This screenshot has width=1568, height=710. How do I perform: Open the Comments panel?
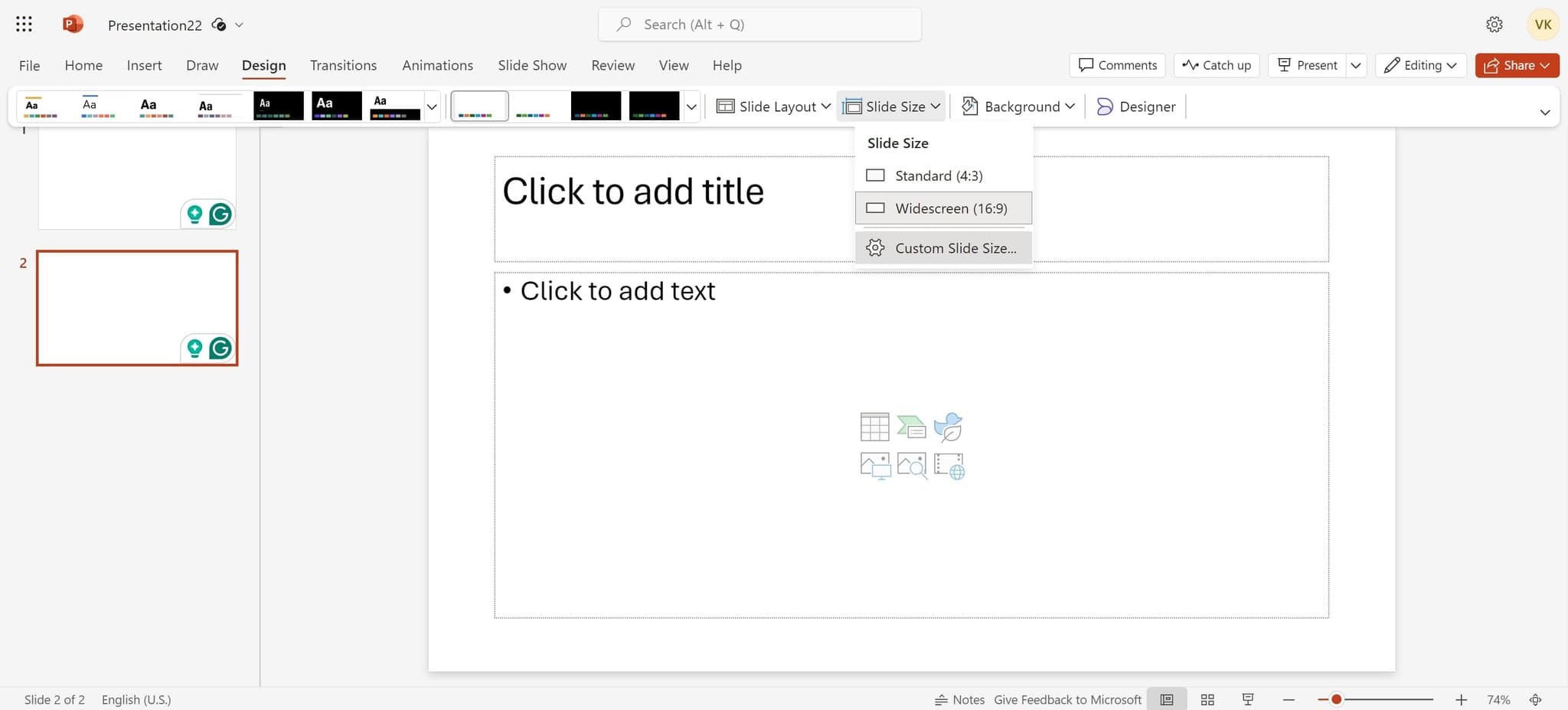(1117, 65)
